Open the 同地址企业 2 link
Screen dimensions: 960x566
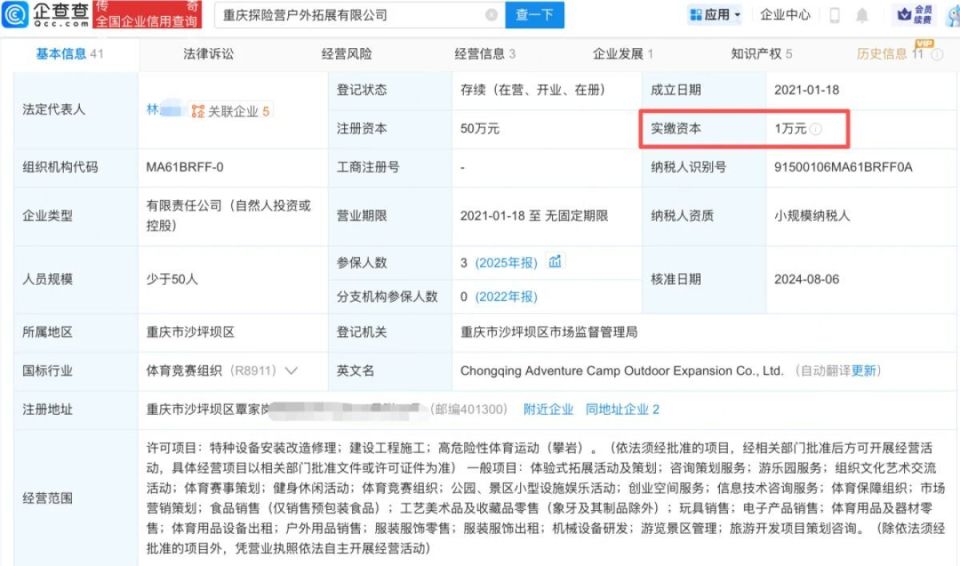(622, 409)
